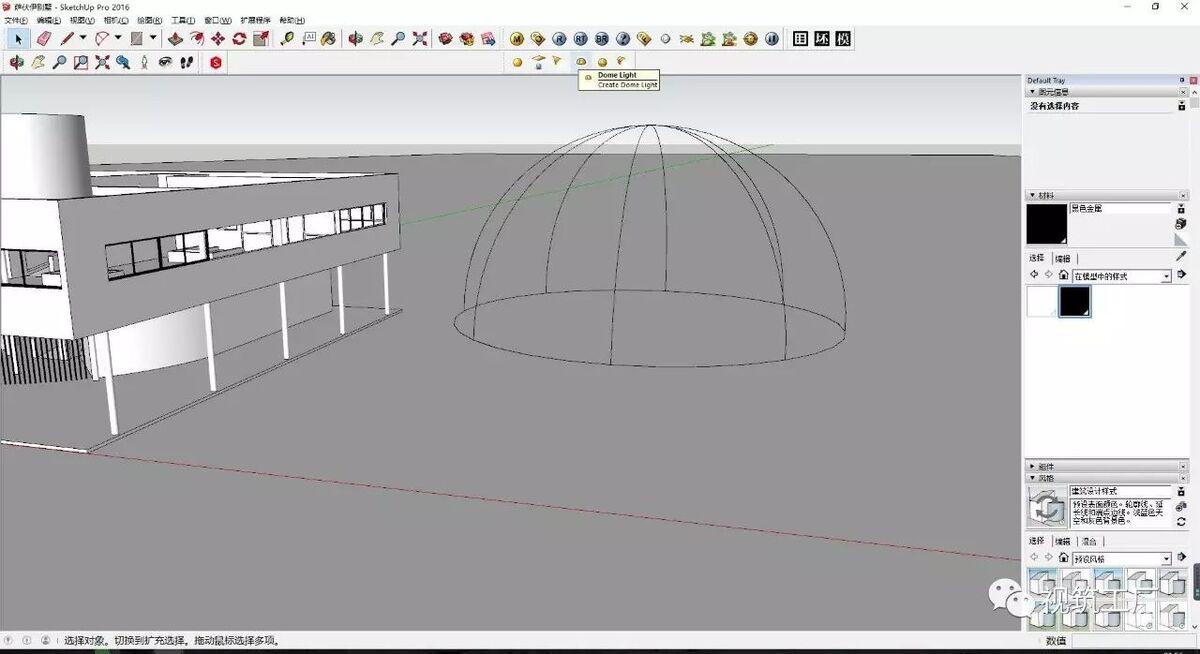This screenshot has height=654, width=1200.
Task: Activate the Push/Pull tool
Action: [x=175, y=39]
